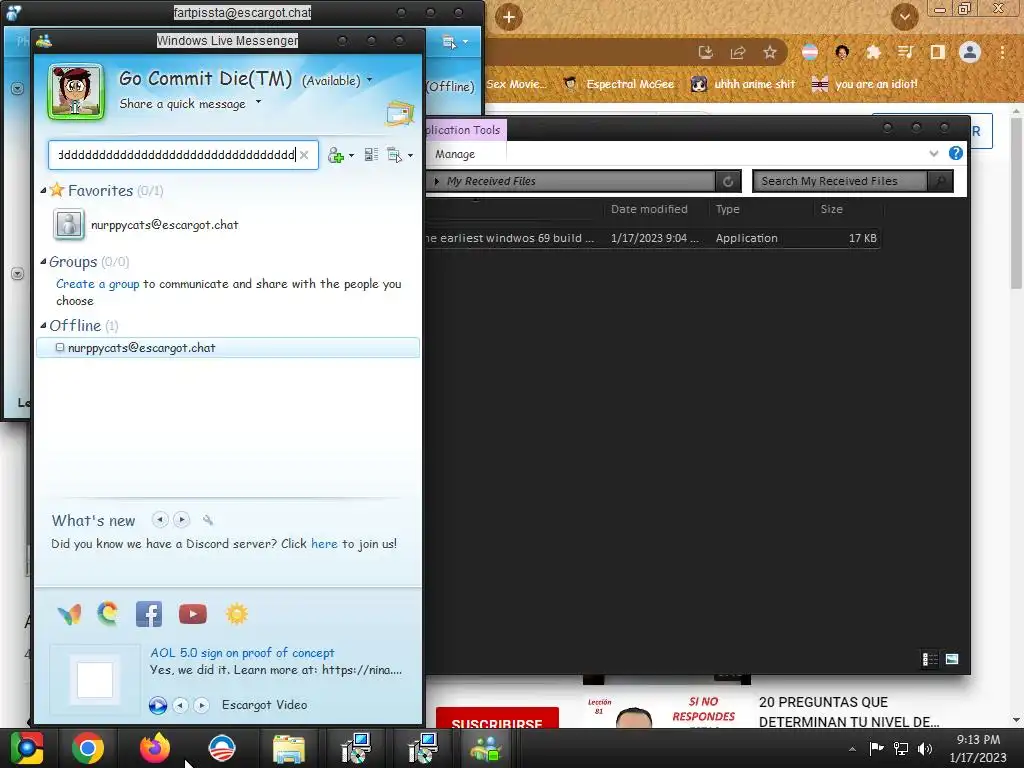The height and width of the screenshot is (768, 1024).
Task: Play the Escargot Video
Action: pos(158,705)
